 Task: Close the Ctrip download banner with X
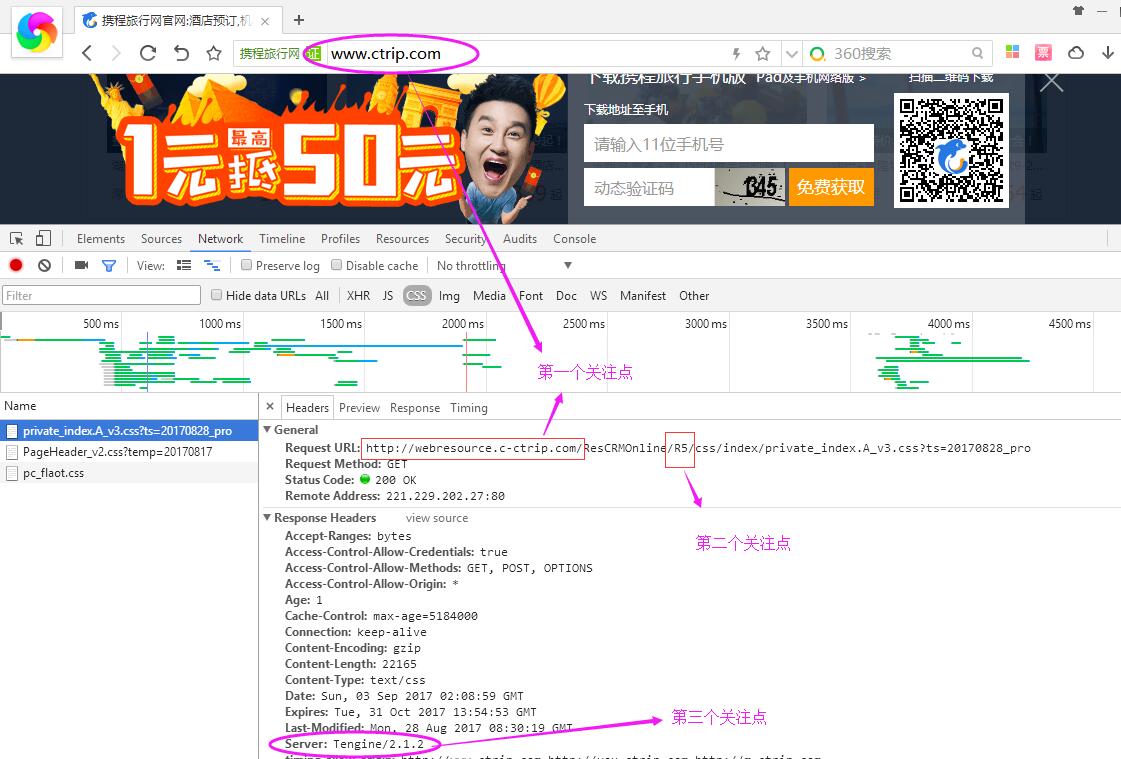[1052, 81]
